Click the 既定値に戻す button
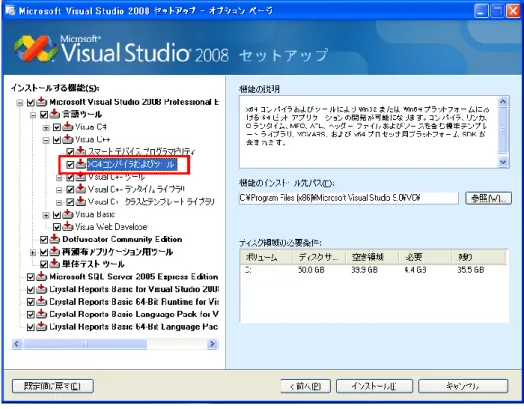 (x=53, y=386)
